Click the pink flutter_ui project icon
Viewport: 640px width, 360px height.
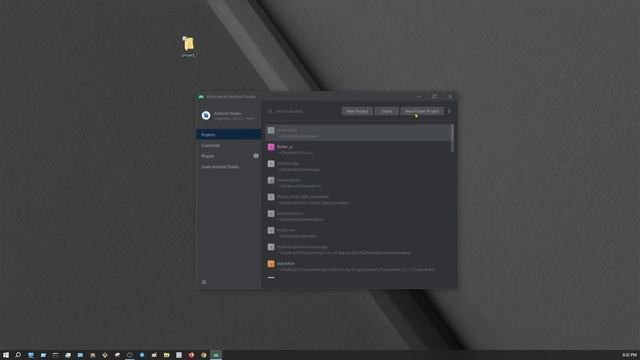271,147
